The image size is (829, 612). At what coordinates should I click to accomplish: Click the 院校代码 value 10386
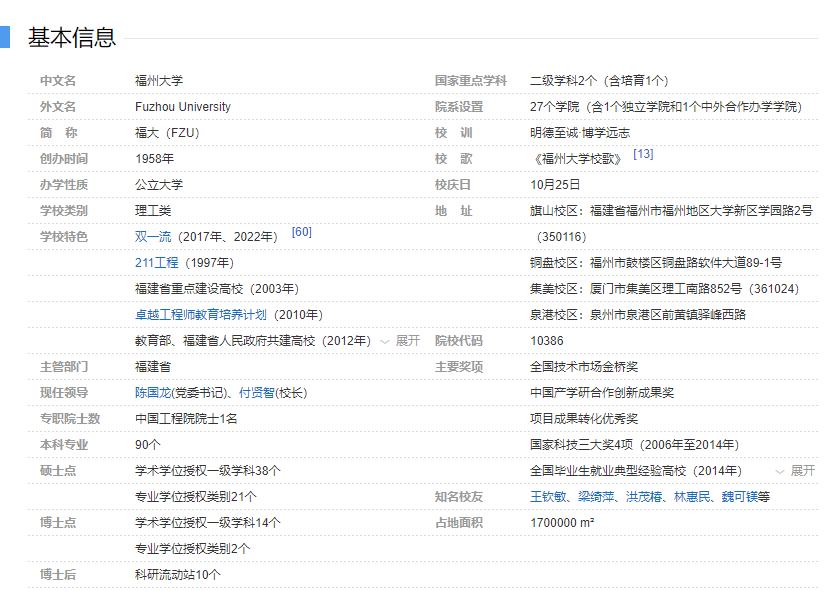click(546, 341)
